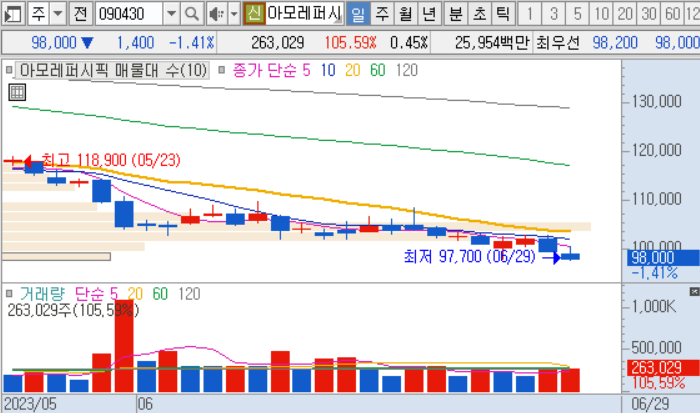Close the volume panel with X icon

(x=694, y=292)
